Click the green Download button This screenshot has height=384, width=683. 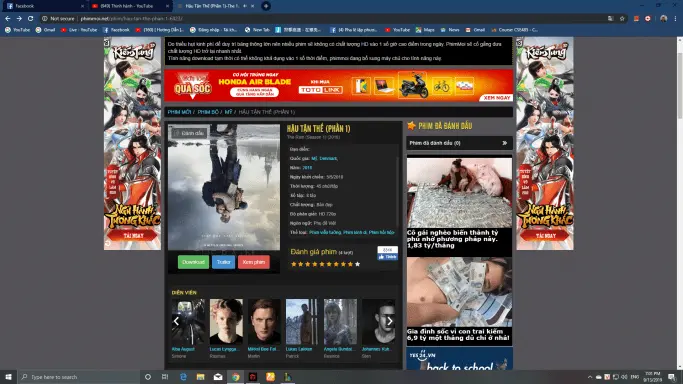pyautogui.click(x=193, y=262)
